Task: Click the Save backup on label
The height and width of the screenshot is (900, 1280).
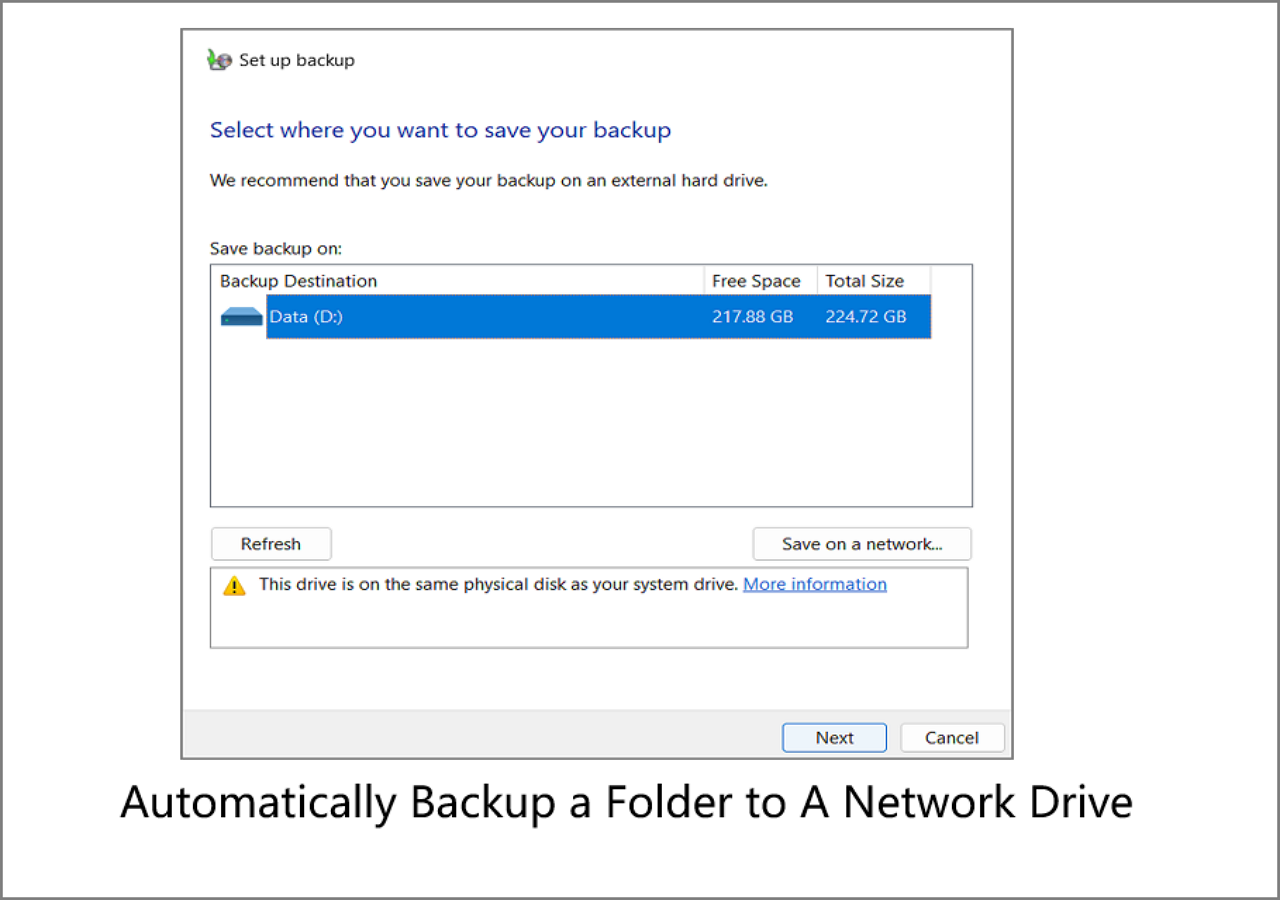Action: pyautogui.click(x=276, y=248)
